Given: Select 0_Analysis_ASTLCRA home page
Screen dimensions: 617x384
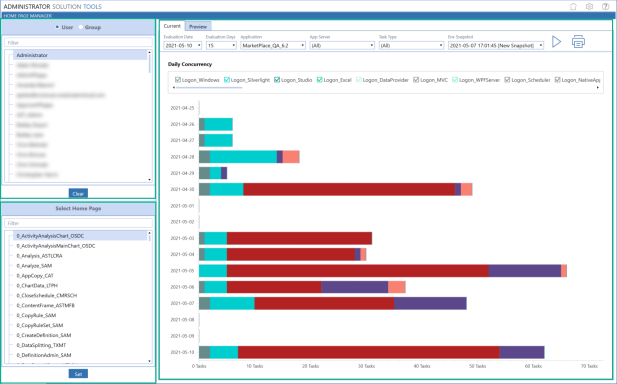Looking at the screenshot, I should (x=39, y=256).
